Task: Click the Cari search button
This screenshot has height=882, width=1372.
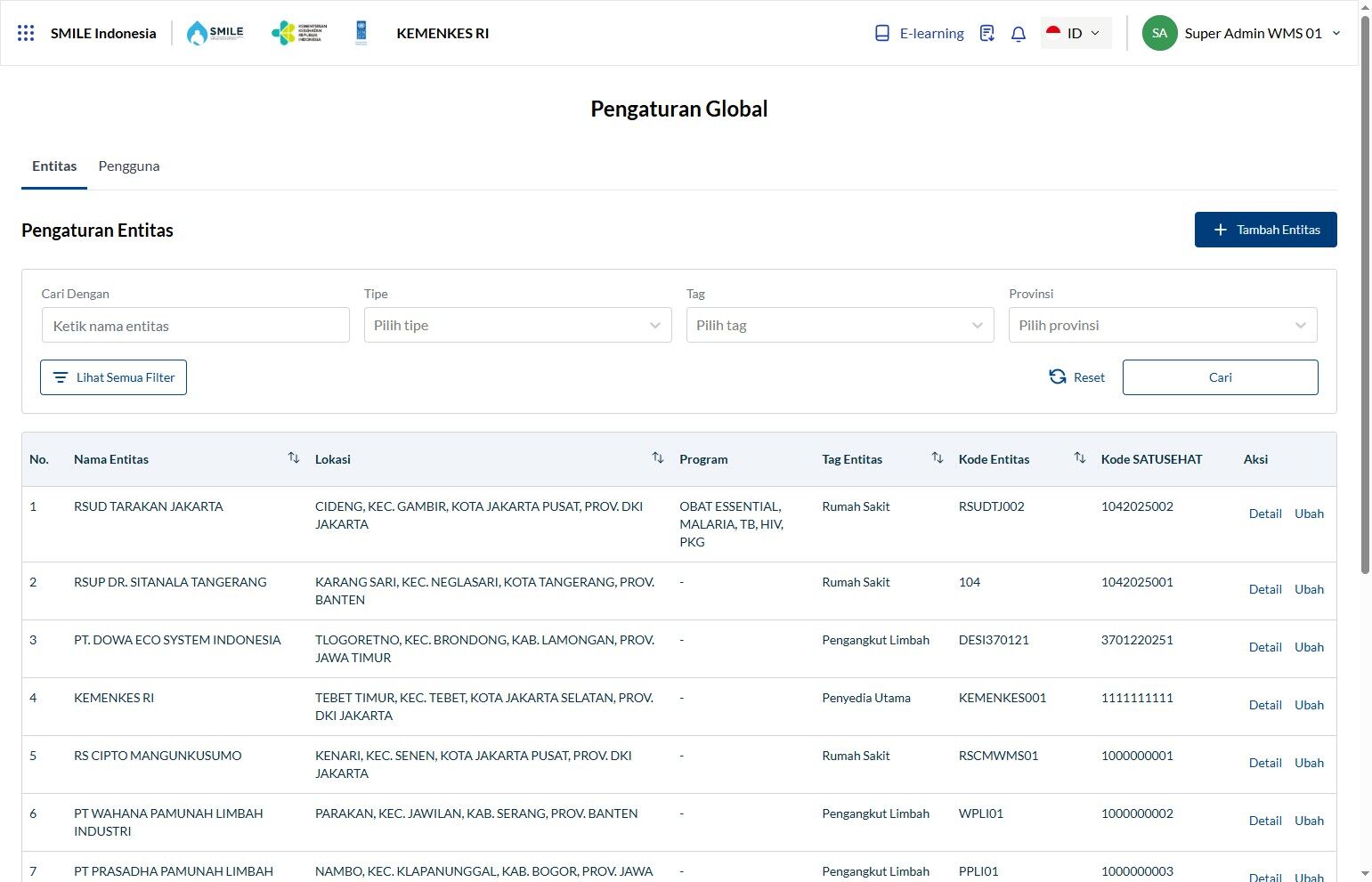Action: (1220, 377)
